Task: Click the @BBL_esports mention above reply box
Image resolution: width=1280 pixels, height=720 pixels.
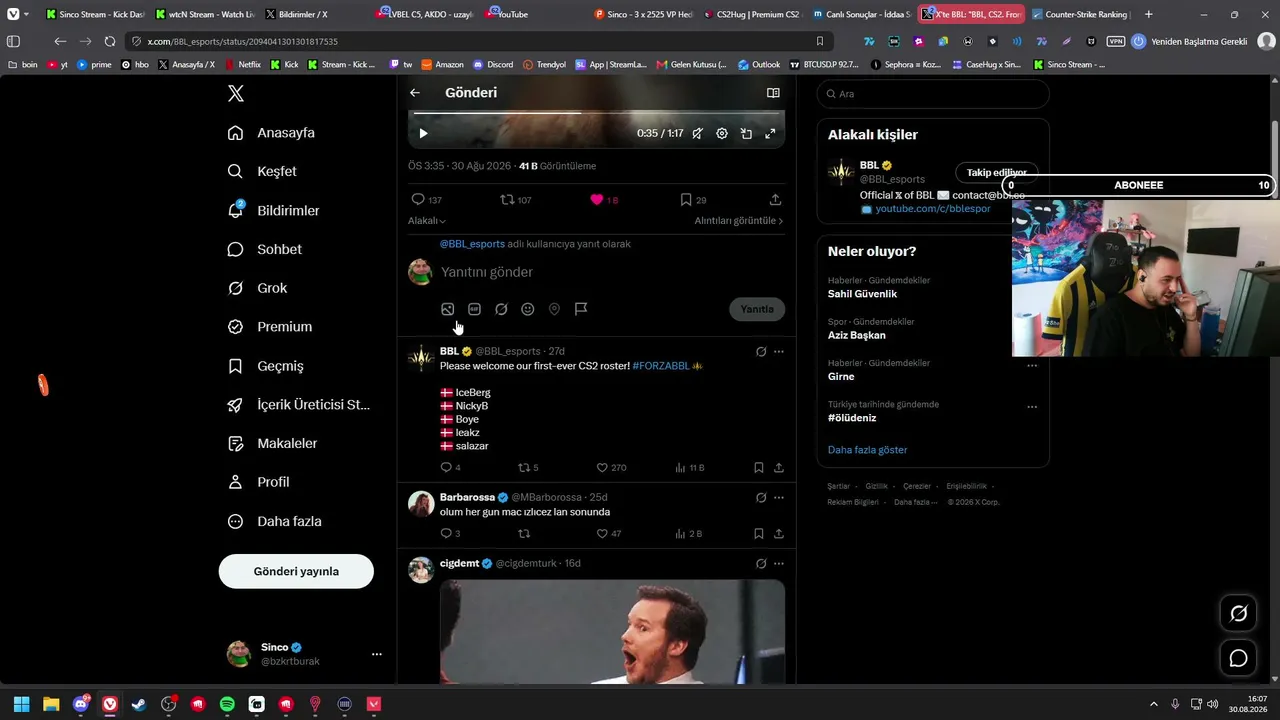Action: 472,244
